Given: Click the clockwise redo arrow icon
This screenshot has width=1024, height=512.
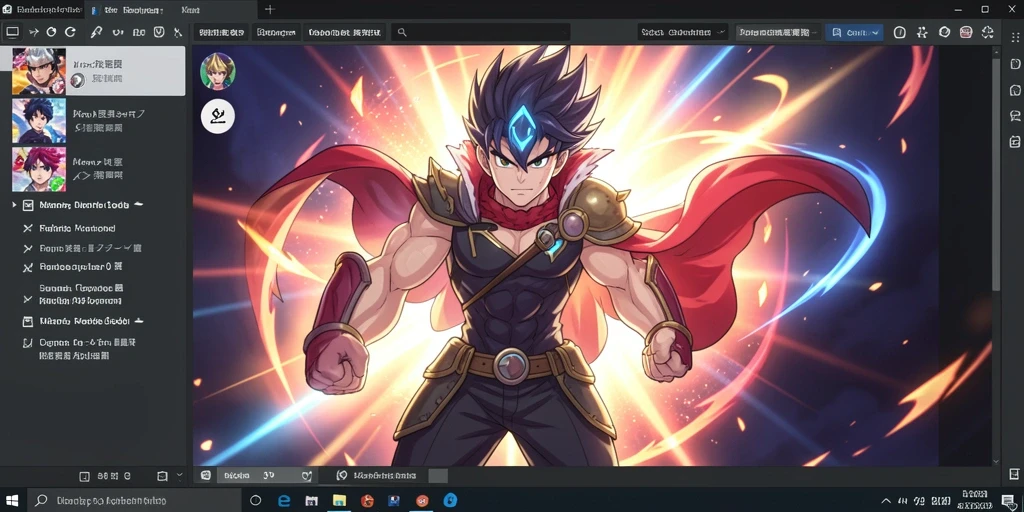Looking at the screenshot, I should coord(70,32).
